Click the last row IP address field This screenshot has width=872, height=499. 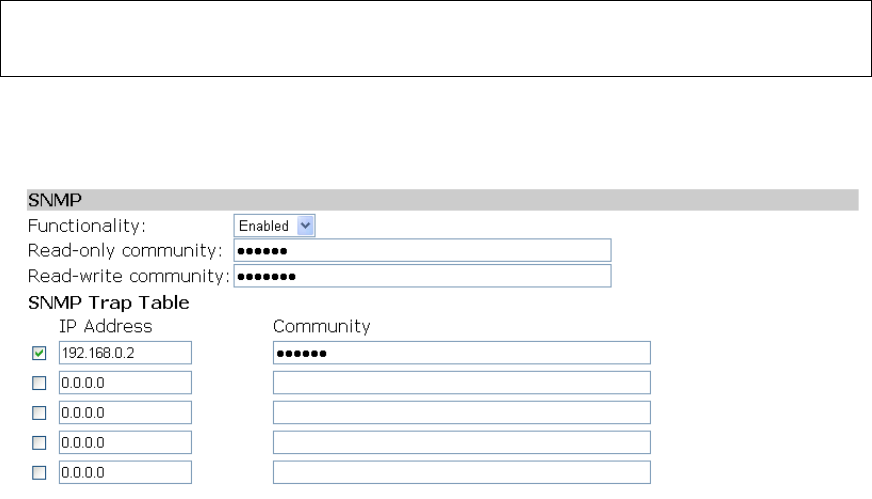pos(125,472)
